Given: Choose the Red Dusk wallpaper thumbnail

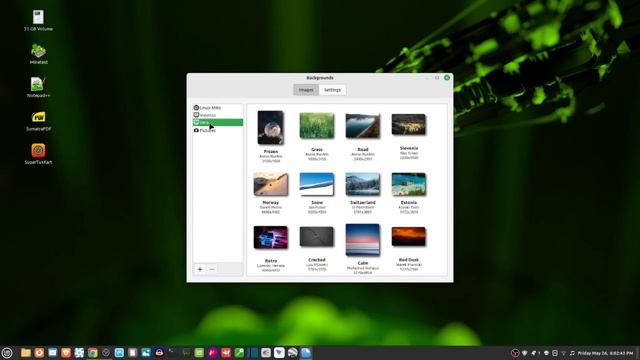Looking at the screenshot, I should point(409,237).
